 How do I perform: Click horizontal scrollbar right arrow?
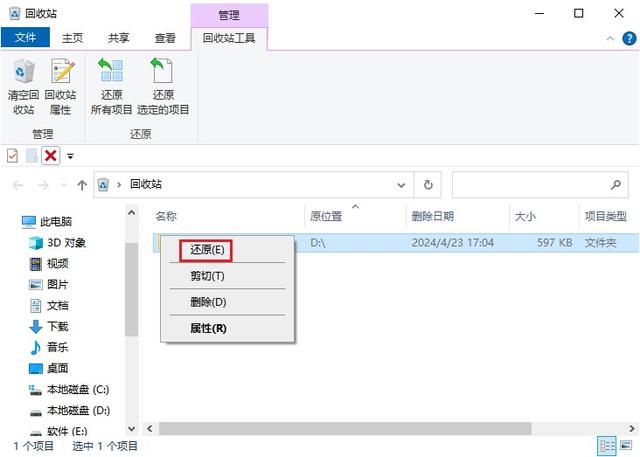[632, 429]
